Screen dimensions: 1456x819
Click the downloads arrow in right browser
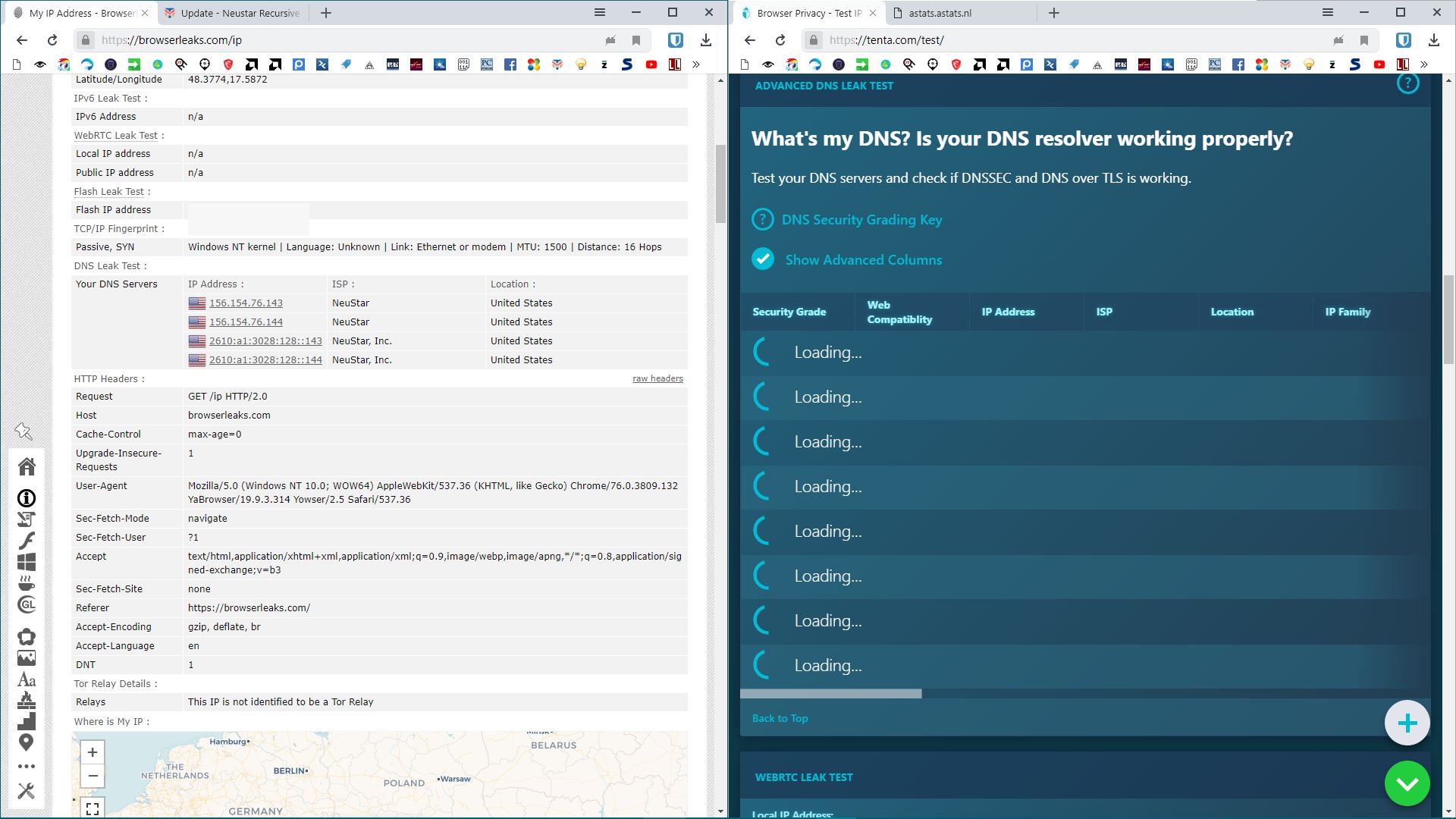tap(1433, 40)
